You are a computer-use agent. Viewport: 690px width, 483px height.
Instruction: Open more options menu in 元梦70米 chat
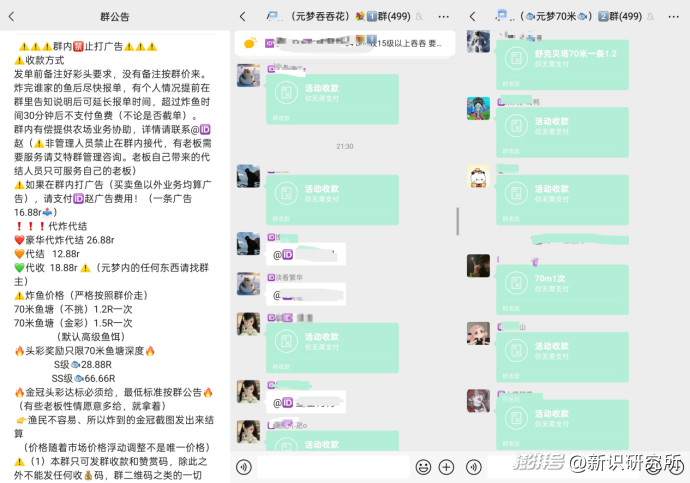point(674,17)
